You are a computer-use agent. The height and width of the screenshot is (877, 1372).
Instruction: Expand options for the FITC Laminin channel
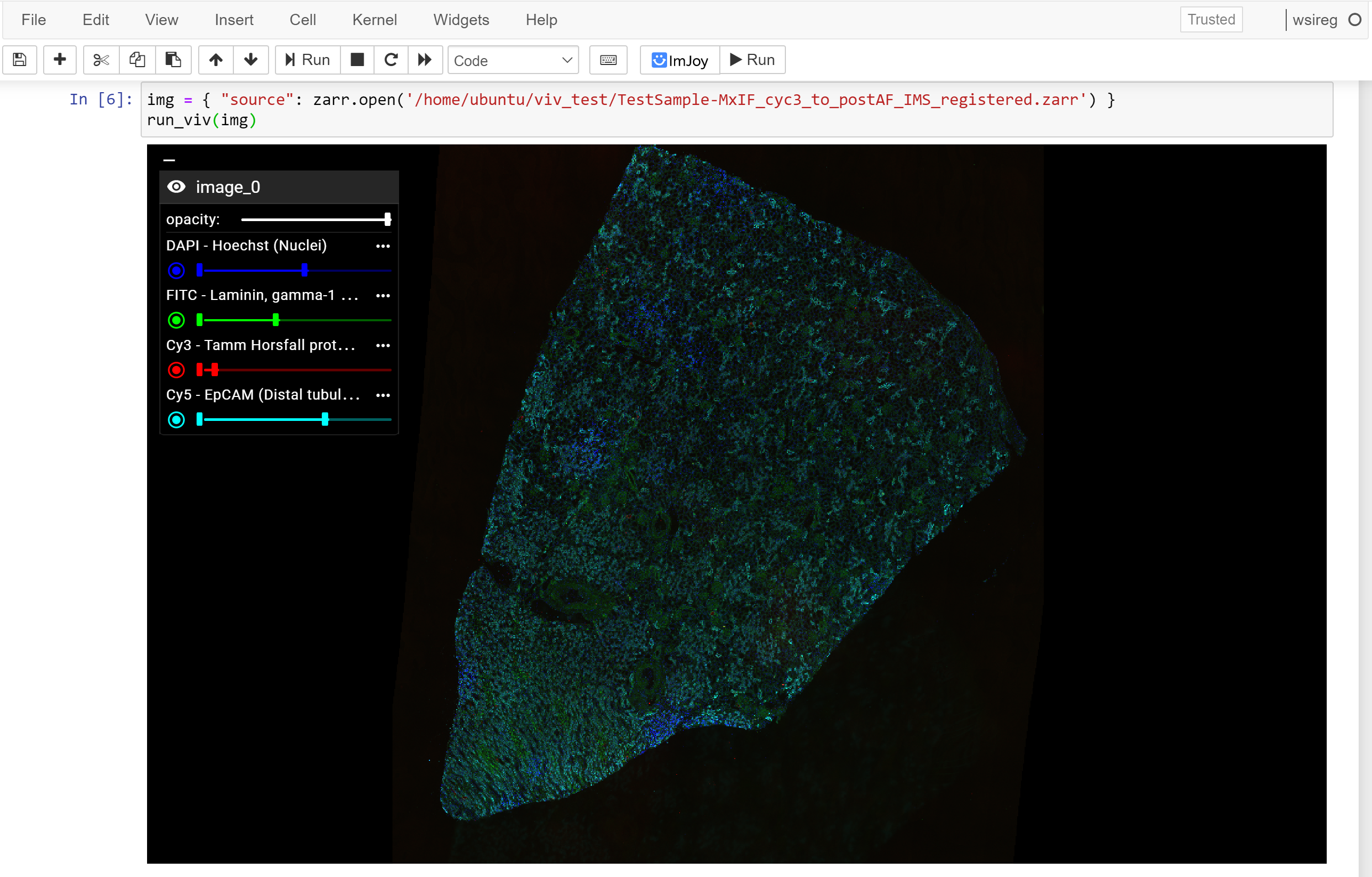click(383, 296)
